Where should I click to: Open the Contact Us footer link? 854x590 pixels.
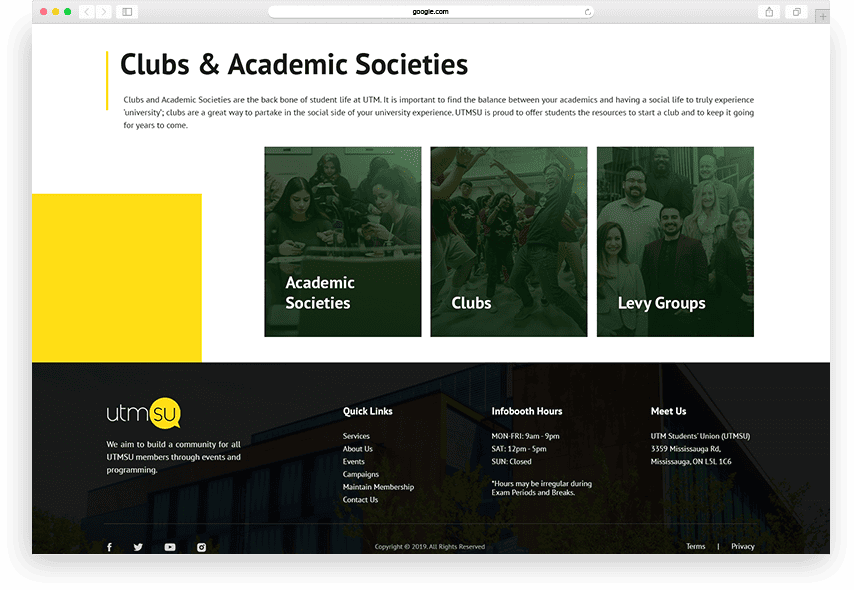pos(360,500)
